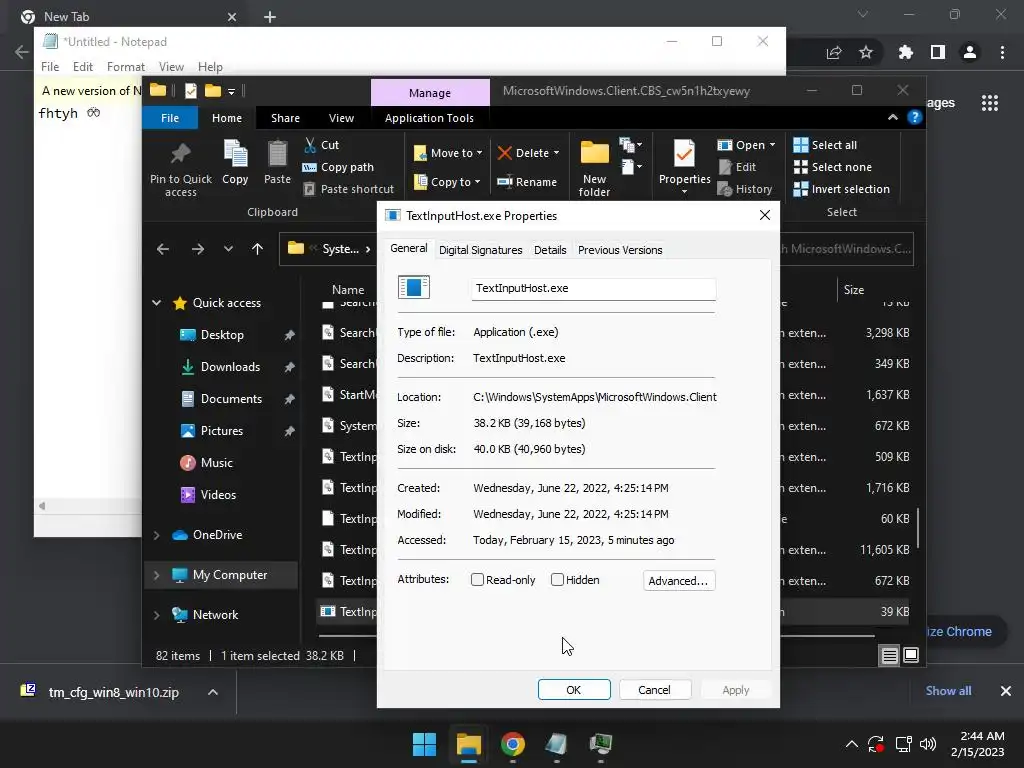Open recent locations dropdown chevron
The image size is (1024, 768).
[228, 249]
